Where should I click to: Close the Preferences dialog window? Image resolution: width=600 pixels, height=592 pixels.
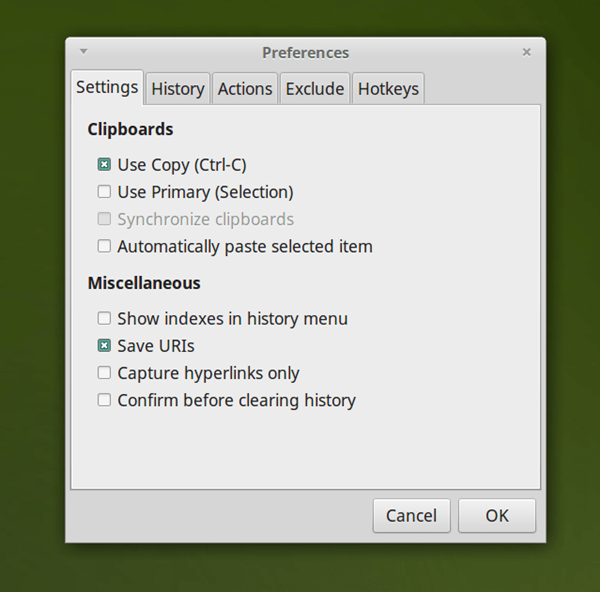point(526,52)
